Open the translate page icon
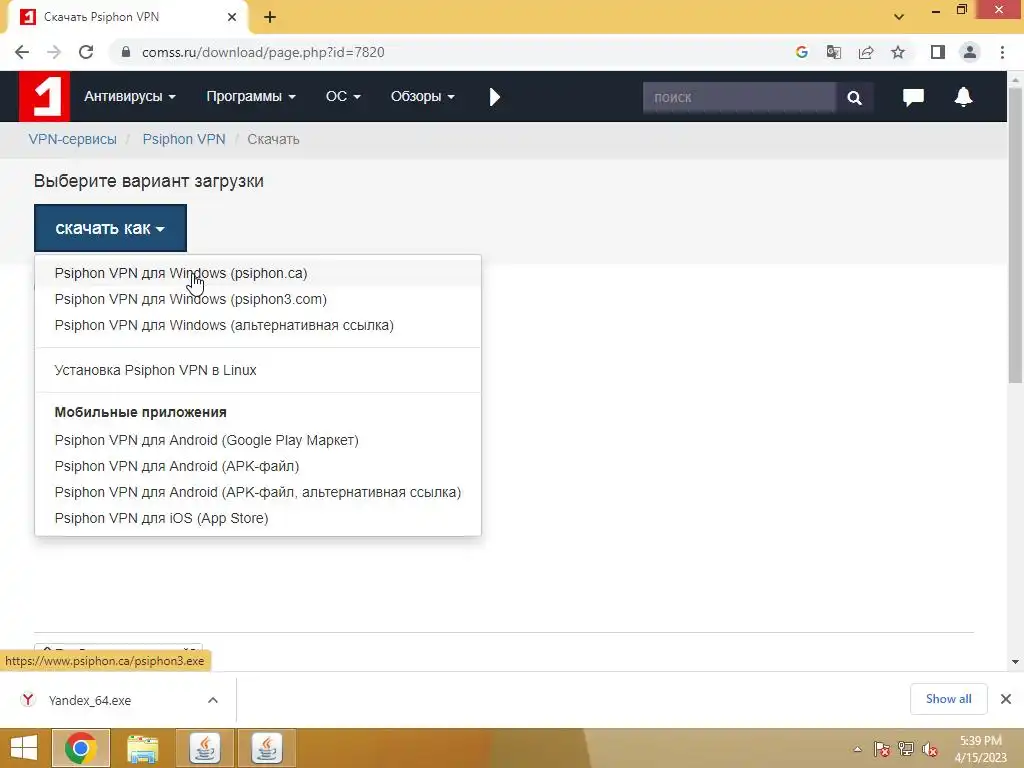The width and height of the screenshot is (1024, 768). click(x=833, y=52)
